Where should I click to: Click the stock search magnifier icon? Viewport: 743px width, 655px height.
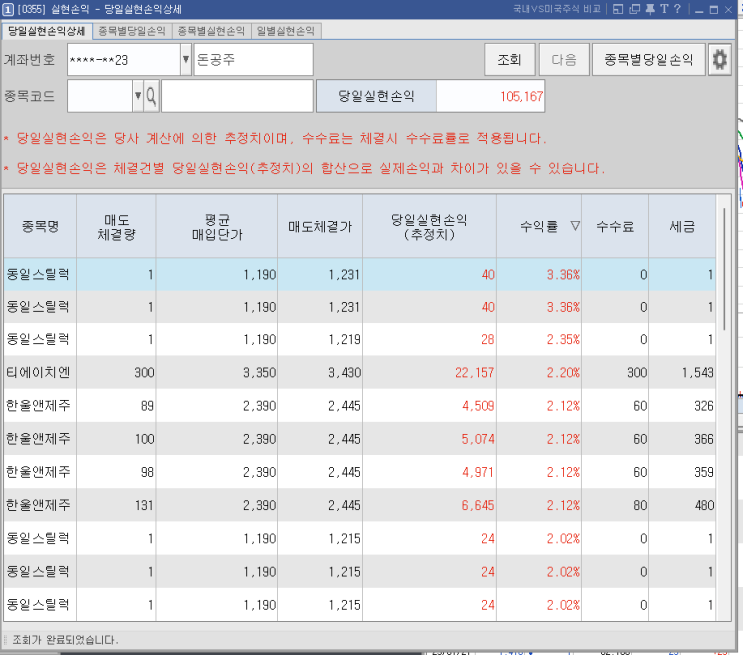[151, 96]
